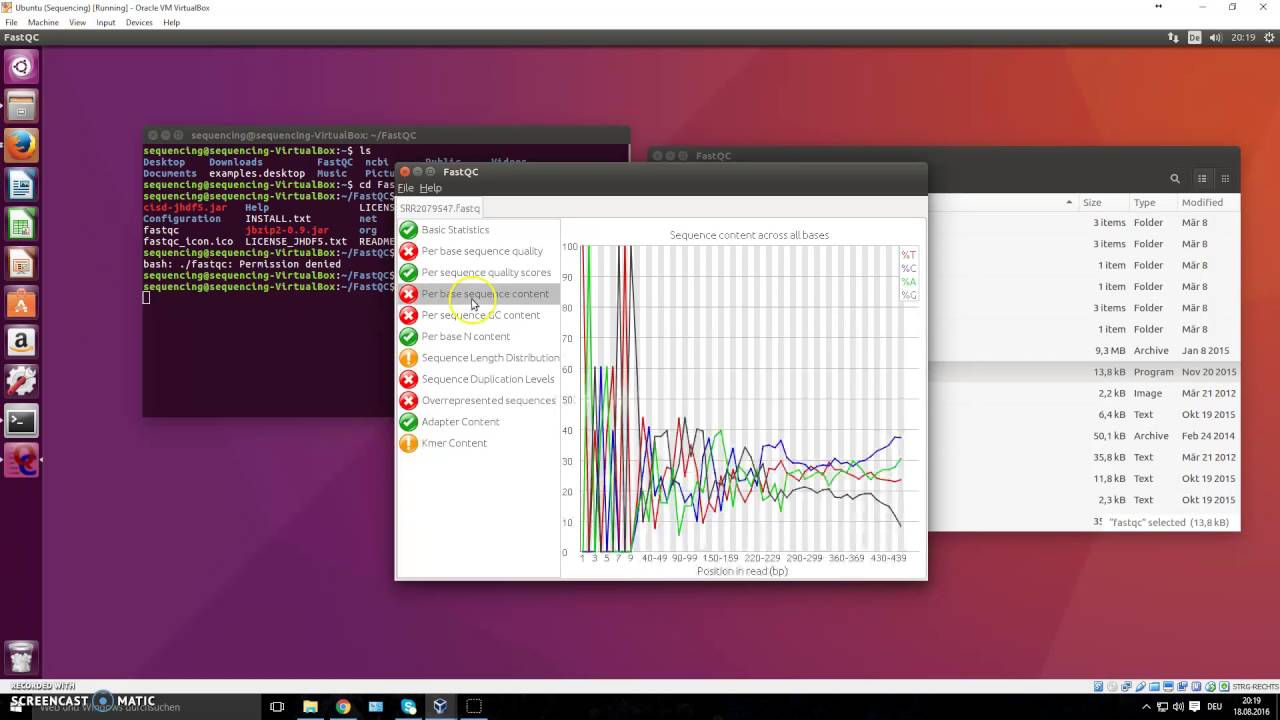This screenshot has height=720, width=1280.
Task: Switch Files window to list view
Action: [1202, 179]
